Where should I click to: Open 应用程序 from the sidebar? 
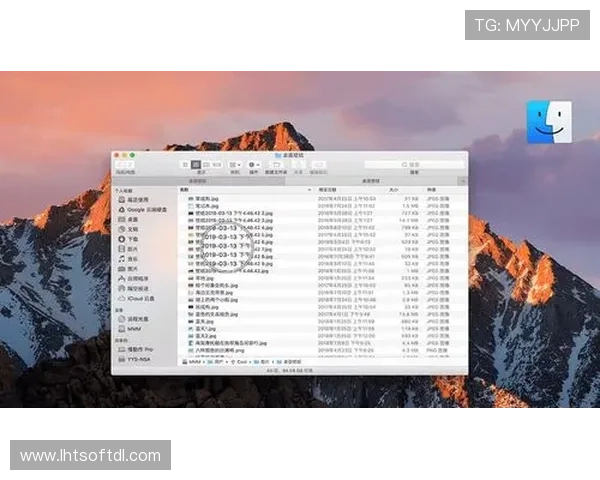pos(137,278)
